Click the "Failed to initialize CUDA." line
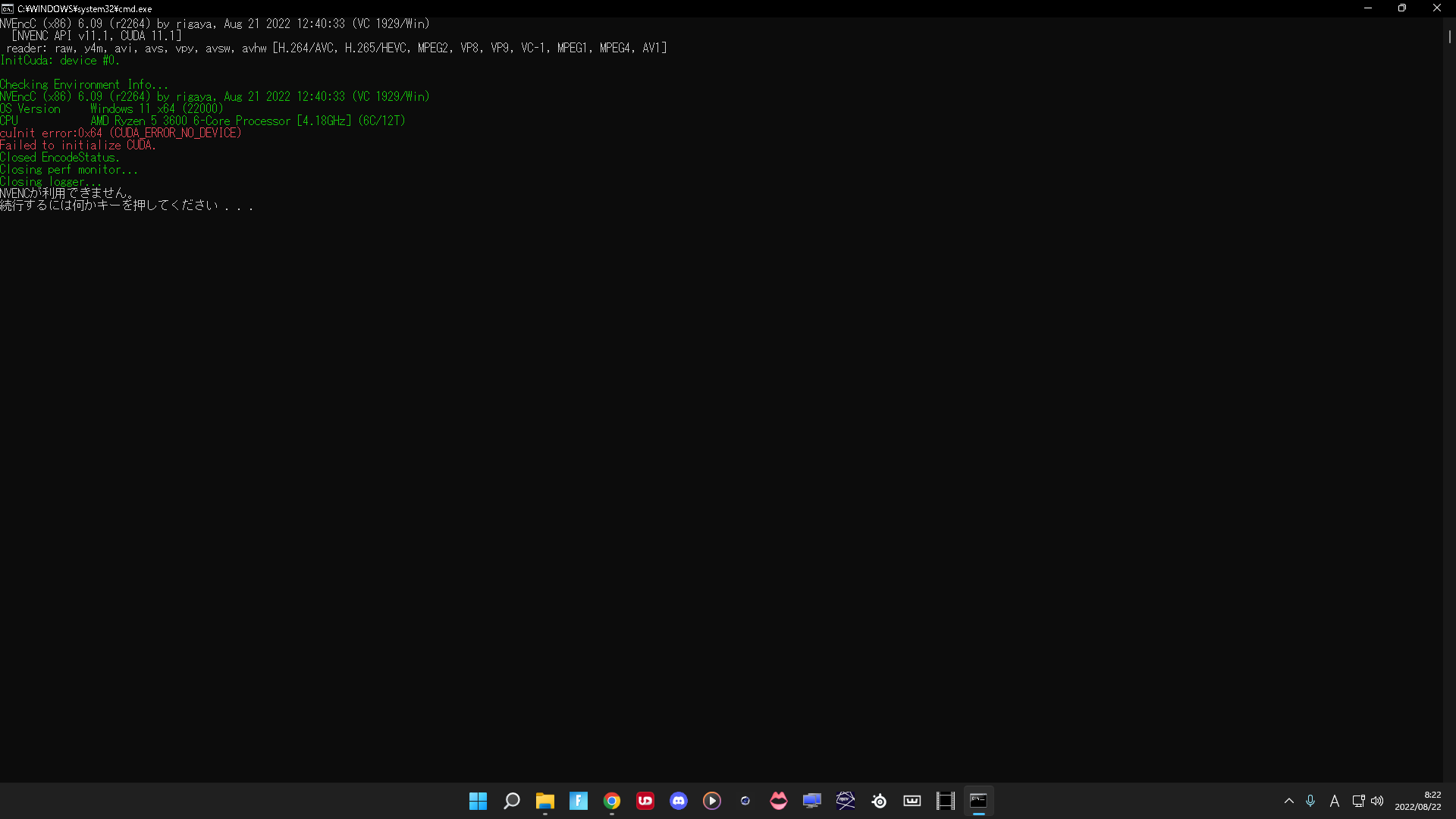Image resolution: width=1456 pixels, height=819 pixels. tap(78, 145)
